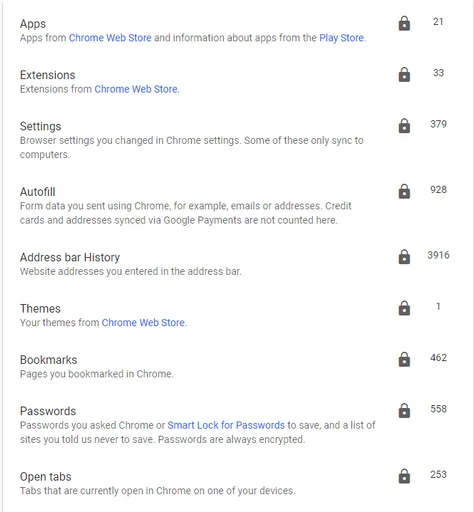Follow Chrome Web Store link under Extensions
The width and height of the screenshot is (474, 512).
(136, 89)
